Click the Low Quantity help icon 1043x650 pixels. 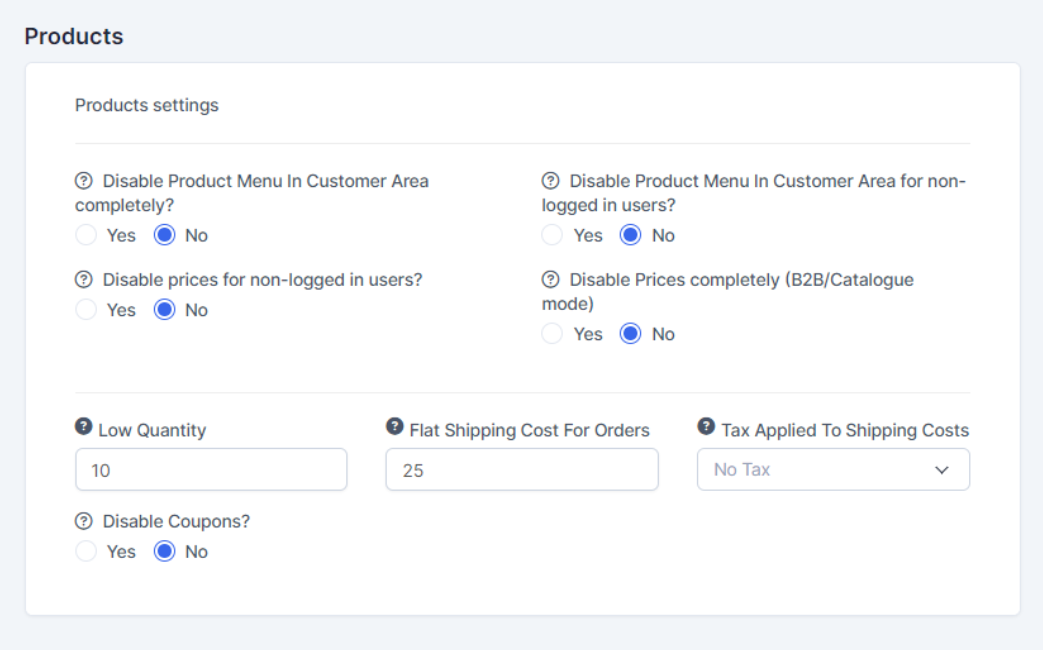[x=84, y=426]
